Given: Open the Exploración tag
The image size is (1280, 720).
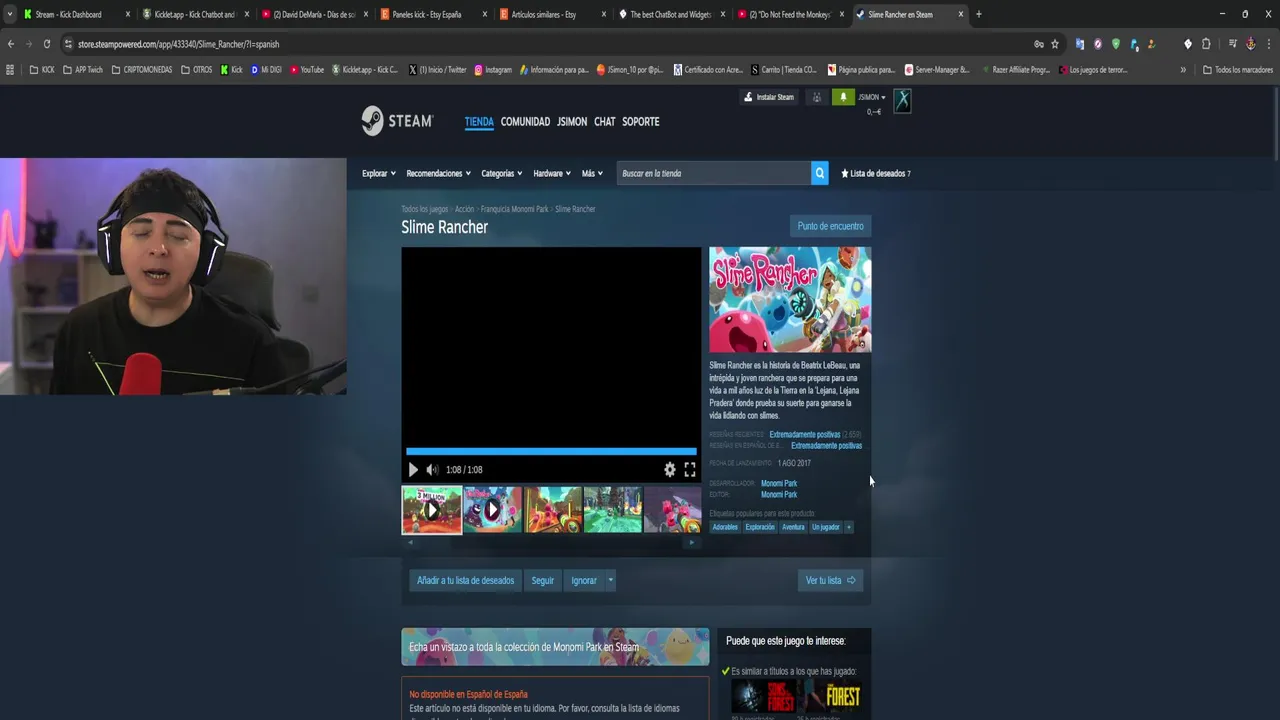Looking at the screenshot, I should (760, 527).
